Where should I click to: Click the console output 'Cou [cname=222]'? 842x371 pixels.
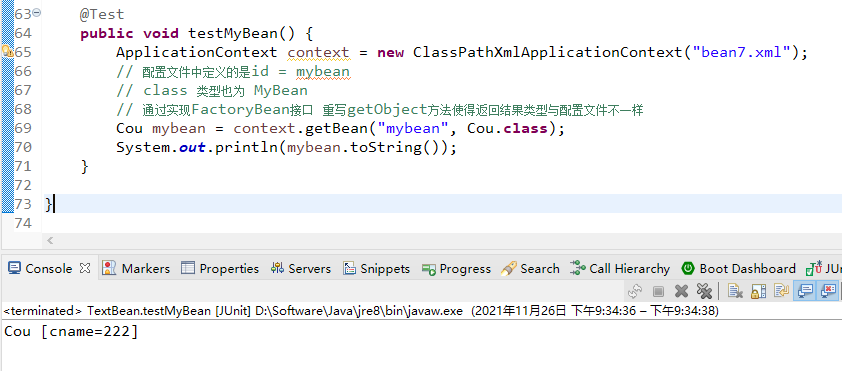71,331
